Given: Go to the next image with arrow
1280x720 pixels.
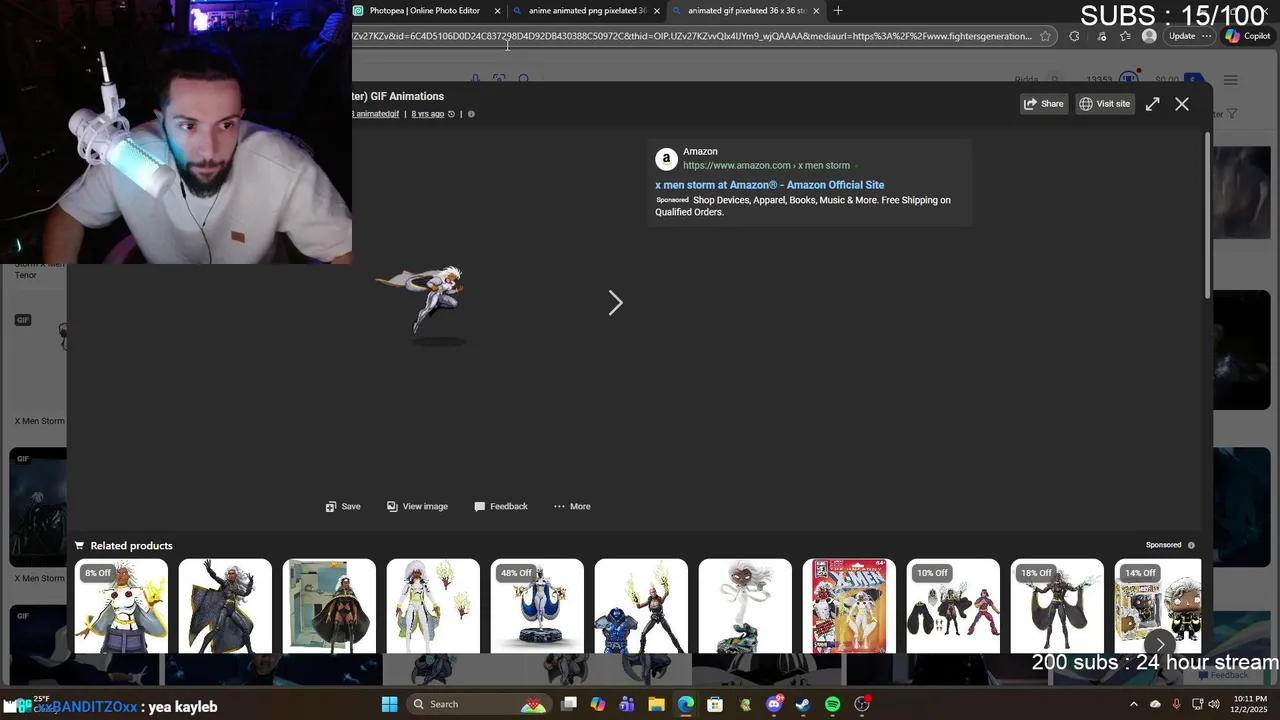Looking at the screenshot, I should tap(615, 303).
